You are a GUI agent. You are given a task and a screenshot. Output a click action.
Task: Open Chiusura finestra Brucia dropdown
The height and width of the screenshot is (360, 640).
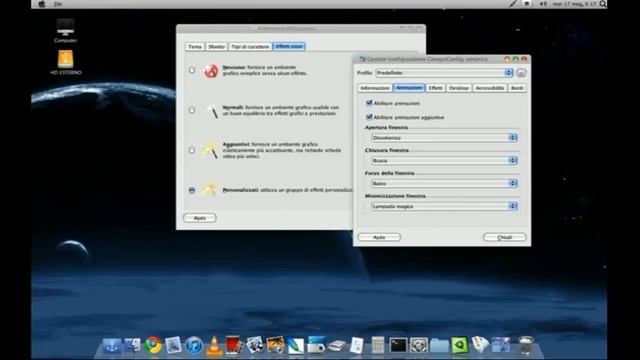(444, 161)
